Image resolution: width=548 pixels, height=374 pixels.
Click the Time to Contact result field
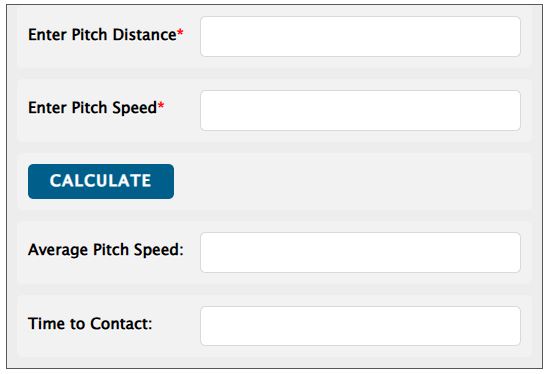click(x=360, y=326)
